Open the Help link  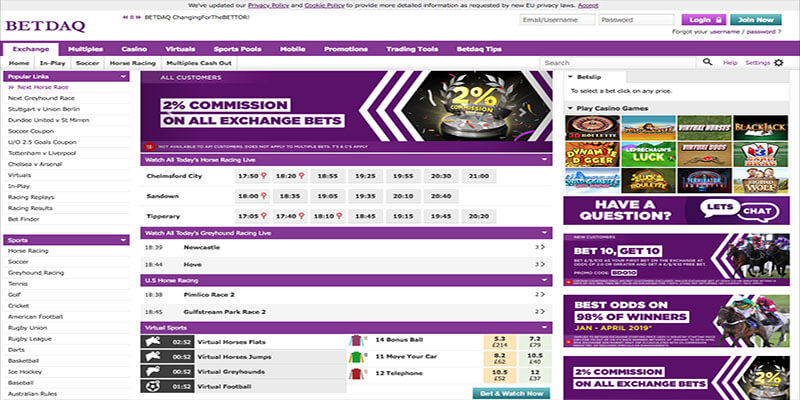730,63
